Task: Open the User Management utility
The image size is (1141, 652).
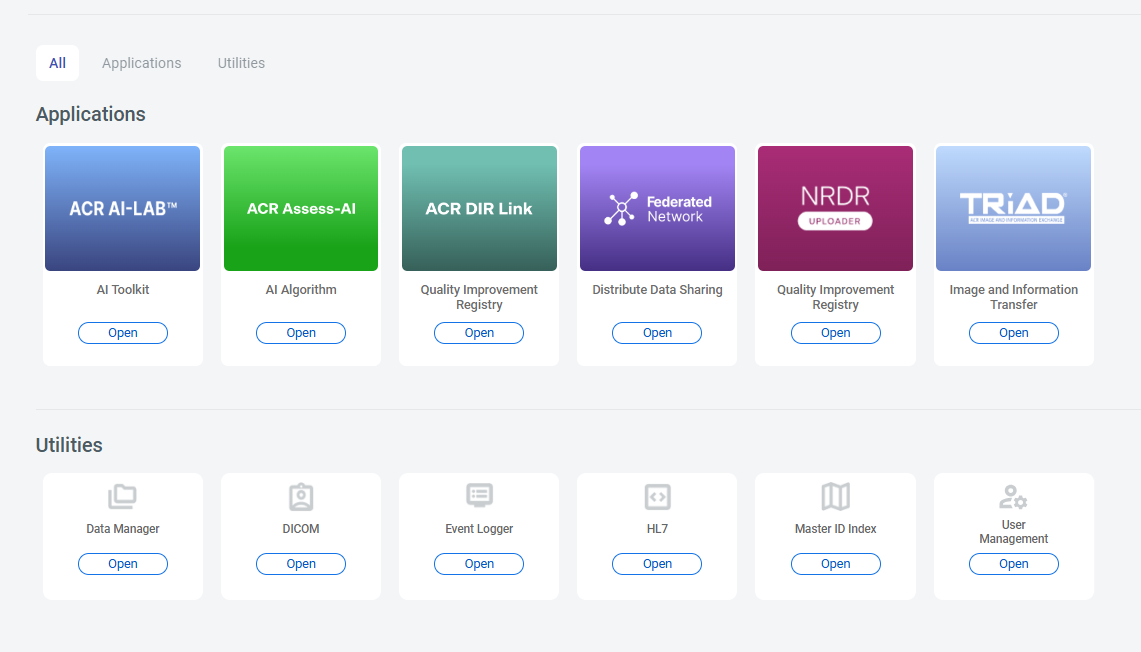Action: tap(1014, 564)
